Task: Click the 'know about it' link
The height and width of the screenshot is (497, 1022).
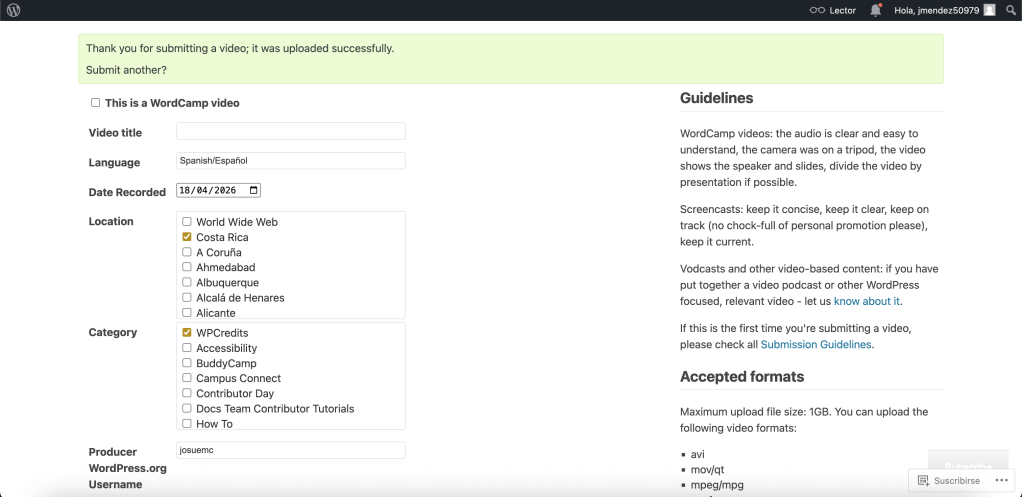Action: pos(867,301)
